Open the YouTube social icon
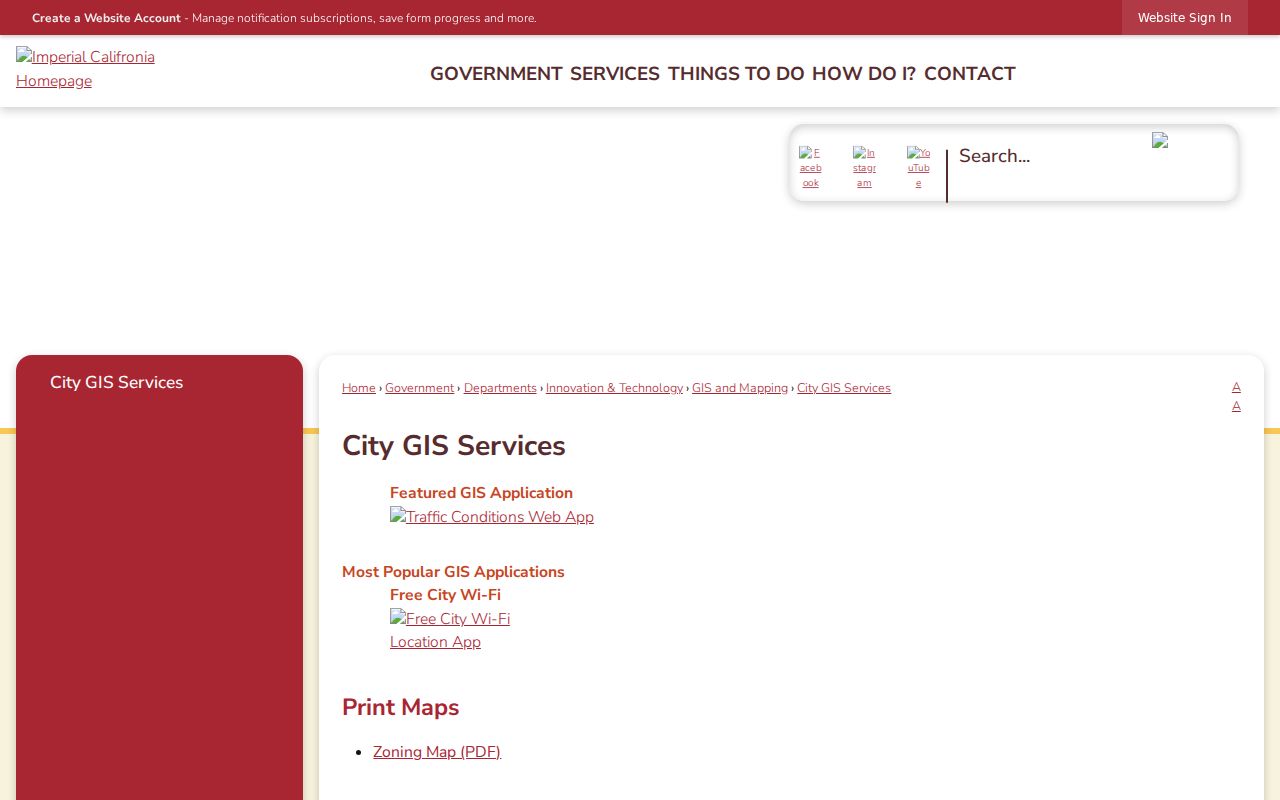The width and height of the screenshot is (1280, 800). pyautogui.click(x=918, y=168)
